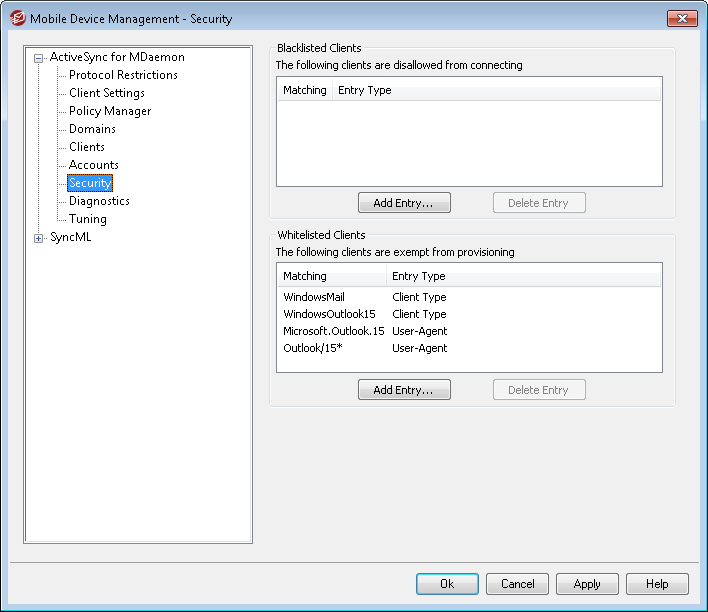
Task: Select ActiveSync for MDaemon in the tree
Action: 117,57
